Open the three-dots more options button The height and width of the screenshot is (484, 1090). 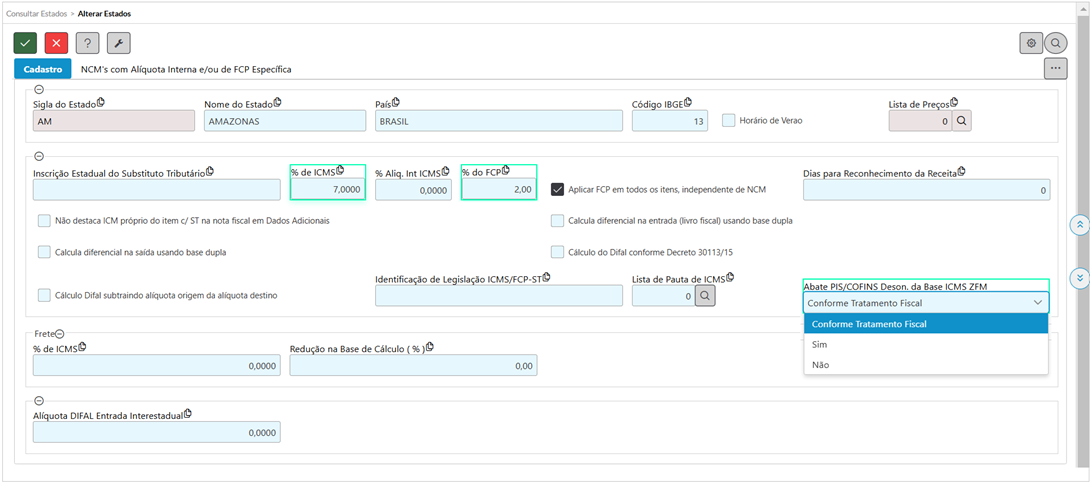[x=1055, y=68]
